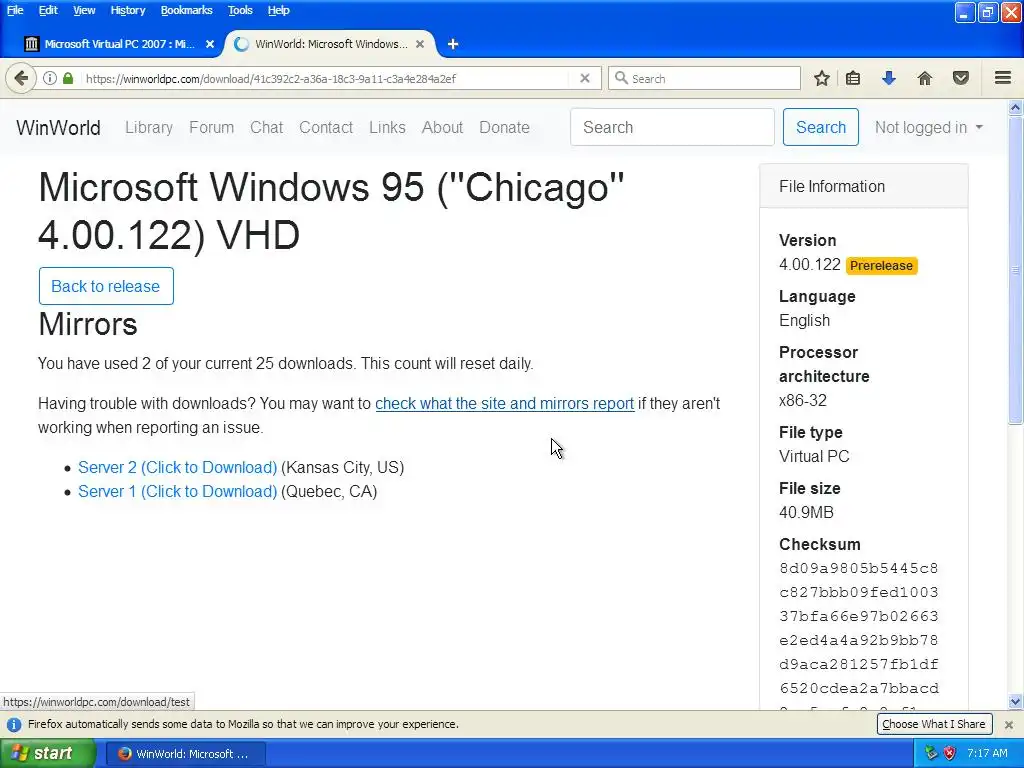Click the page scrollbar down arrow
The image size is (1024, 768).
(1016, 702)
